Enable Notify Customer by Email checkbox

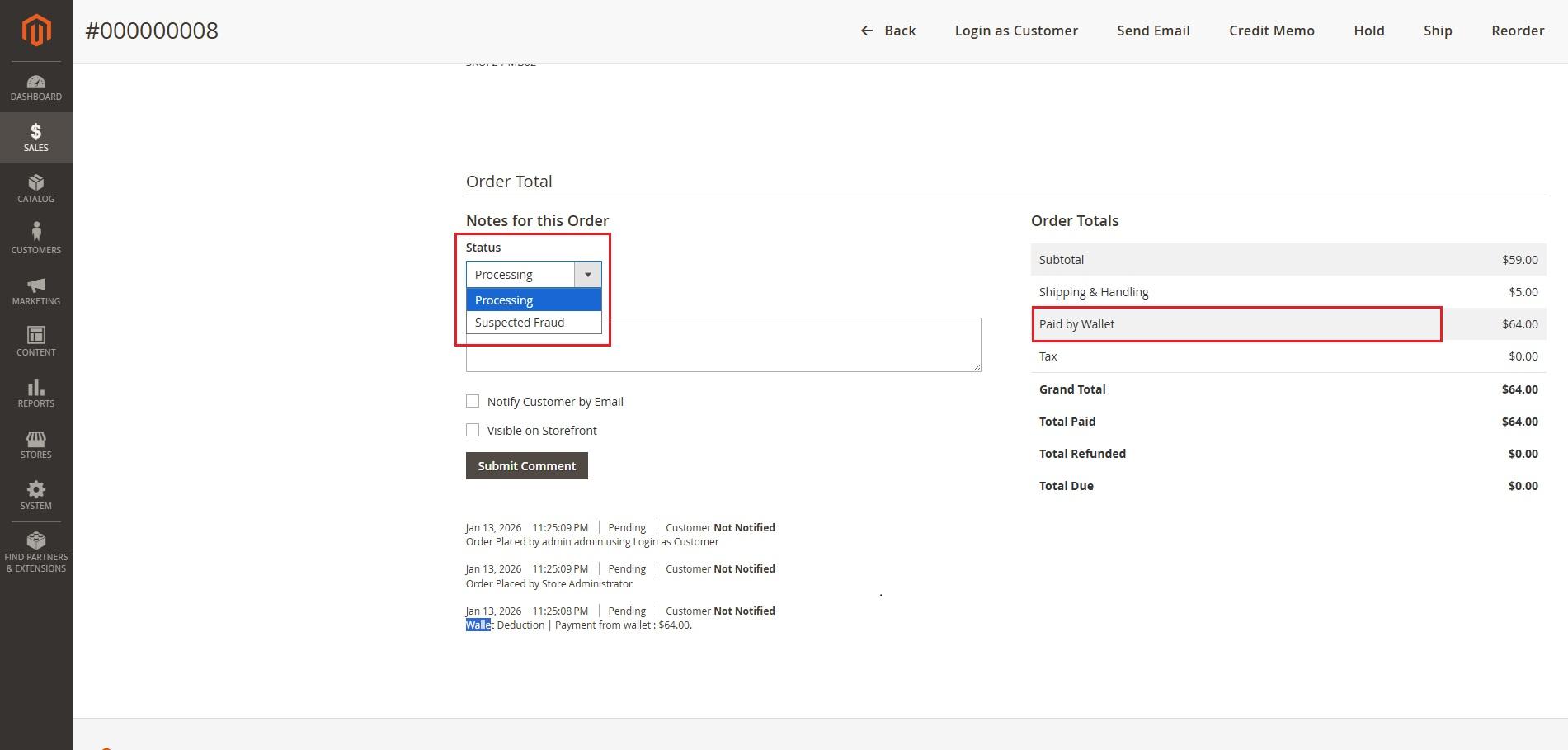point(473,401)
